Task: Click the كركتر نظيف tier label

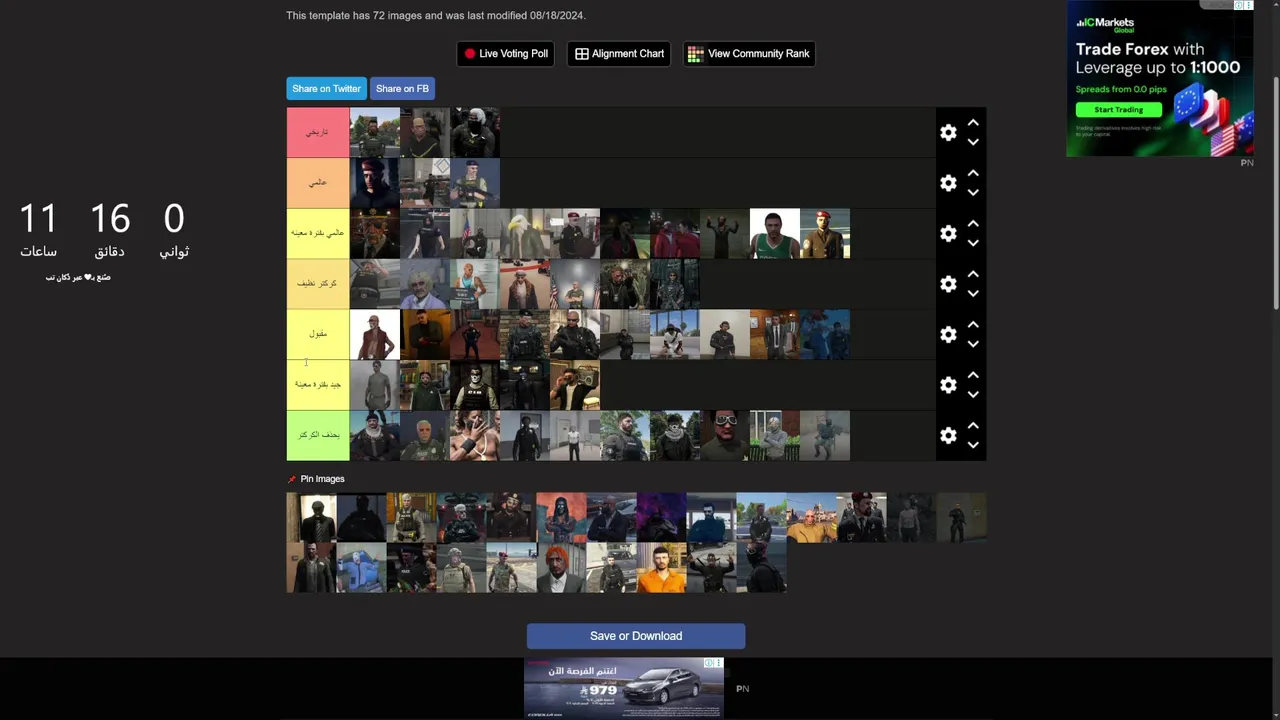Action: pos(318,284)
